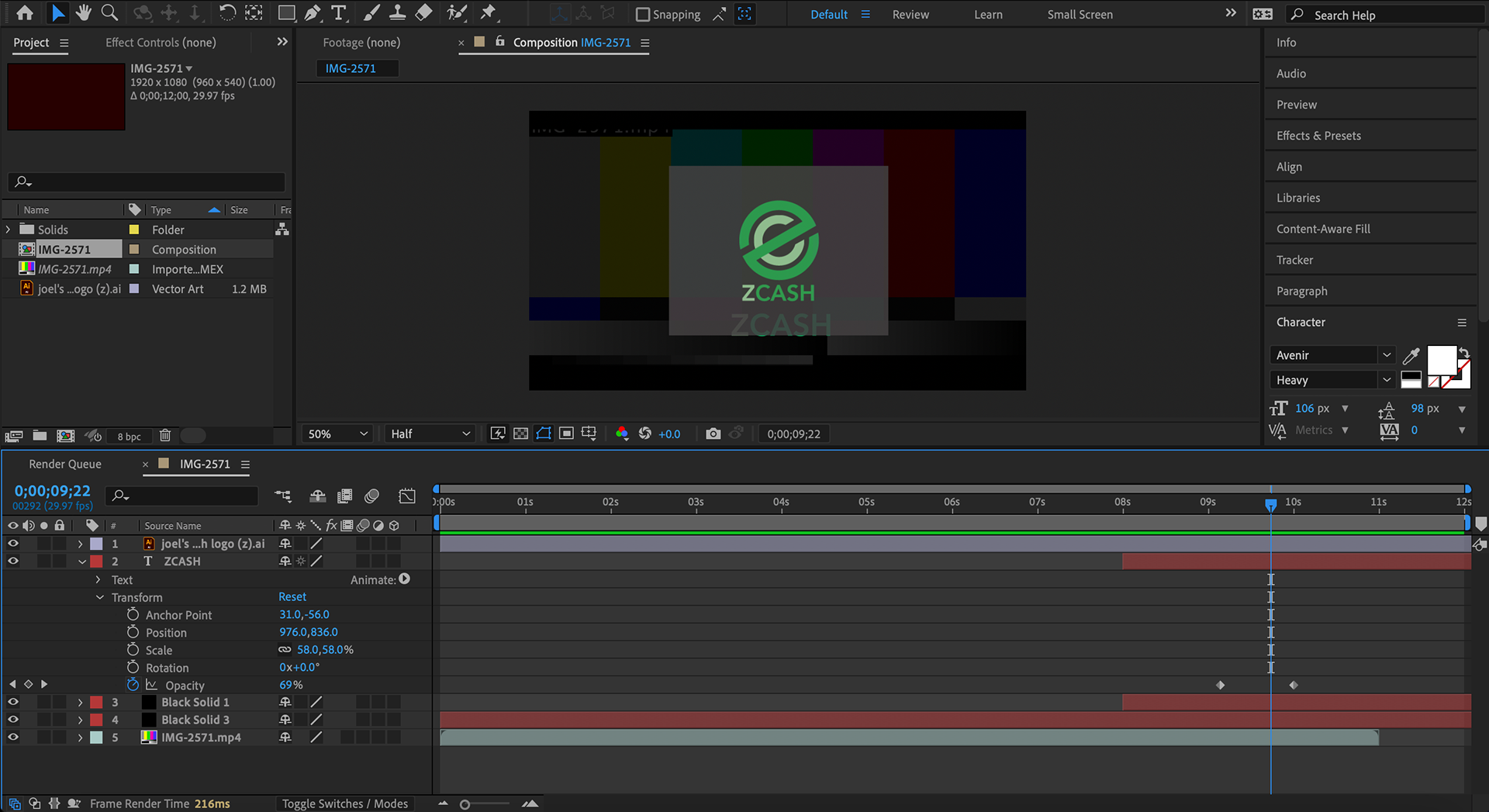Create a new folder in Project panel

point(40,436)
